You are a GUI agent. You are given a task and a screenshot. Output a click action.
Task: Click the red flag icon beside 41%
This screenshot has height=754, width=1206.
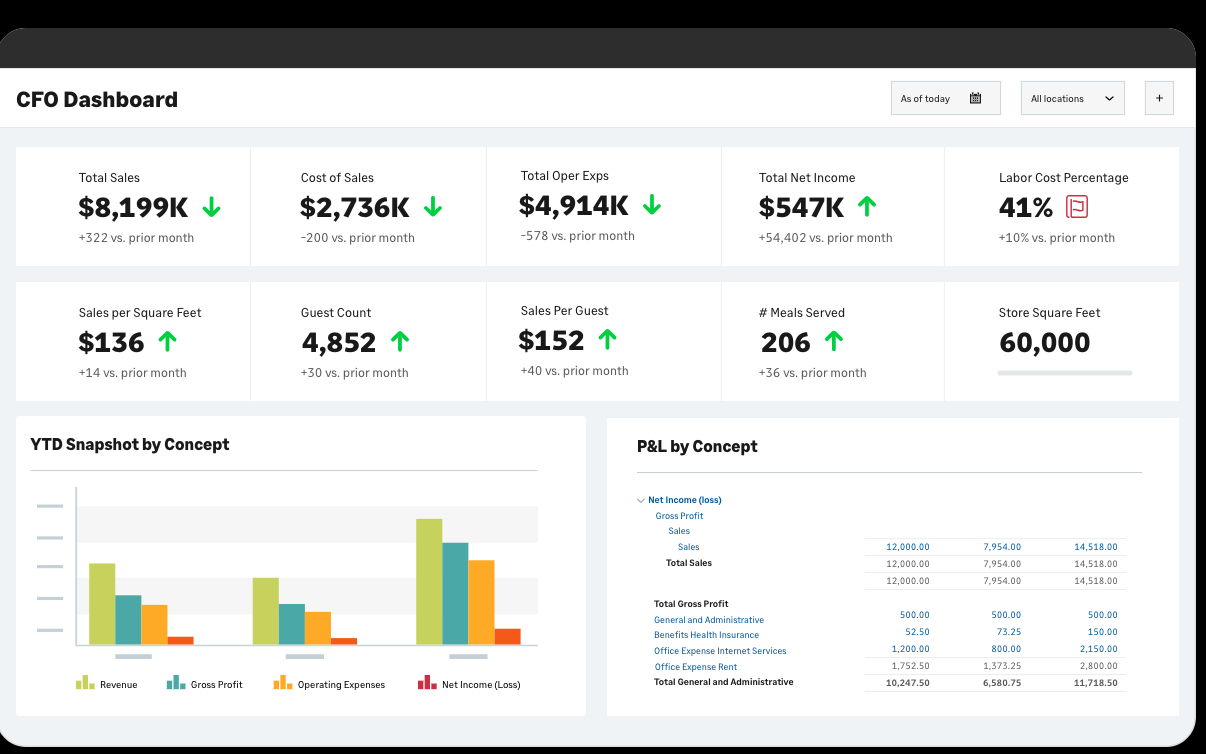click(1077, 207)
